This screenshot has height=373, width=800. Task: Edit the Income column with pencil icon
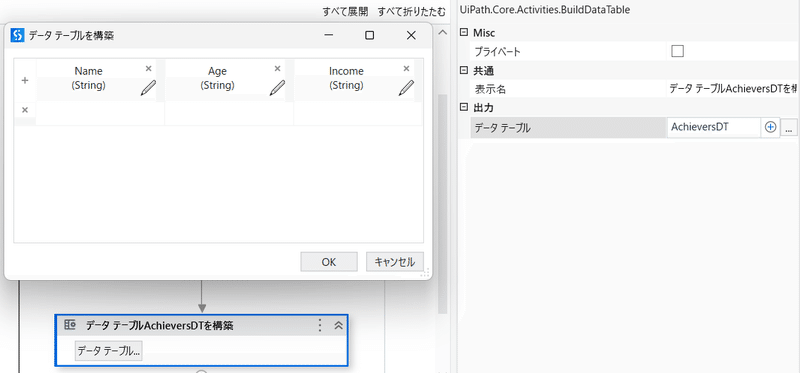(406, 88)
